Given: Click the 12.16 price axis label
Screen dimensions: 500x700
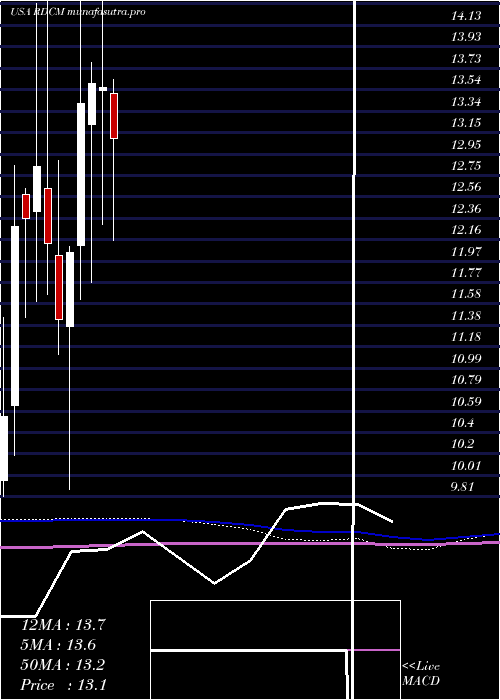Looking at the screenshot, I should tap(466, 230).
